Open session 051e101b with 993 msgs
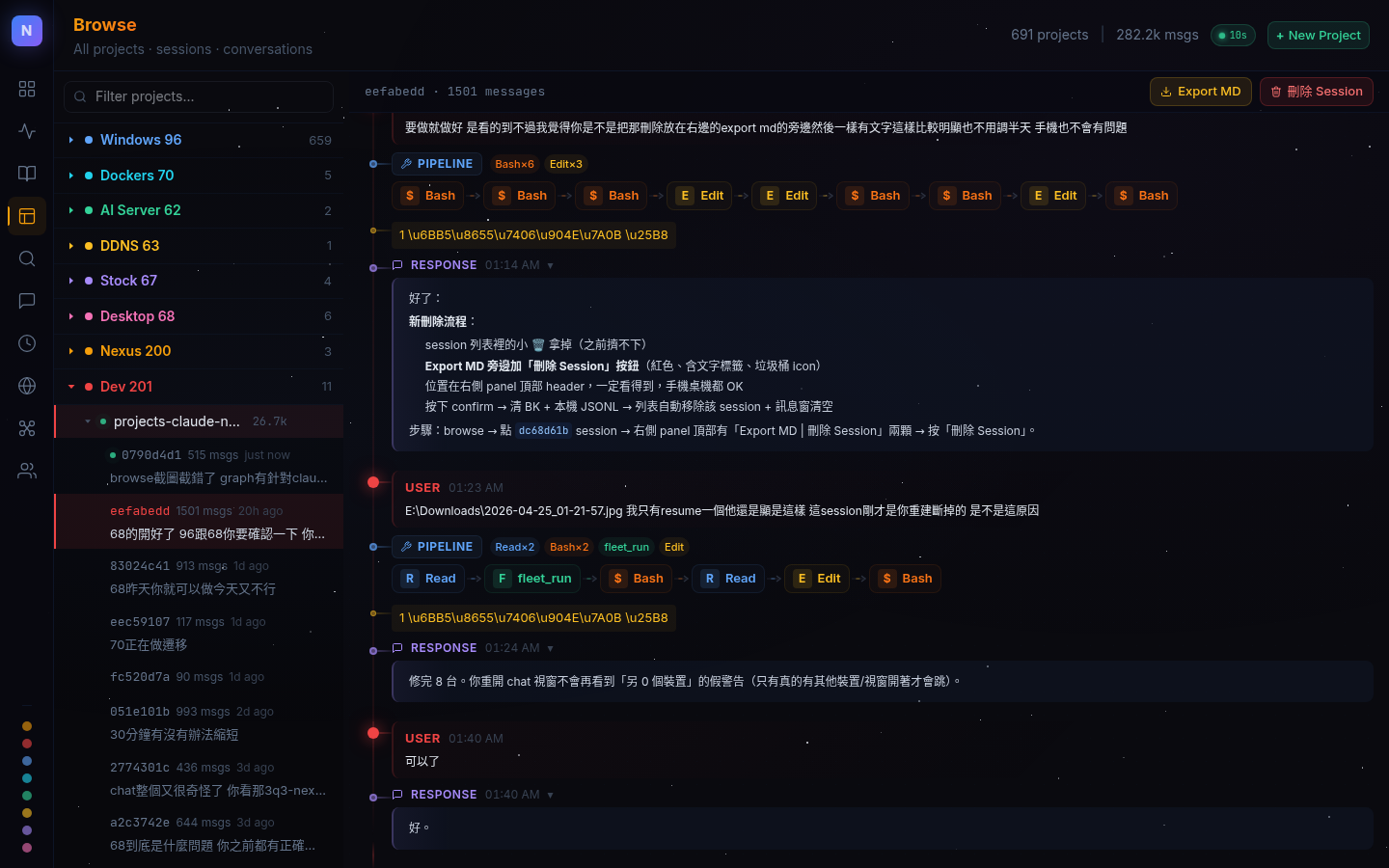The height and width of the screenshot is (868, 1389). click(199, 723)
